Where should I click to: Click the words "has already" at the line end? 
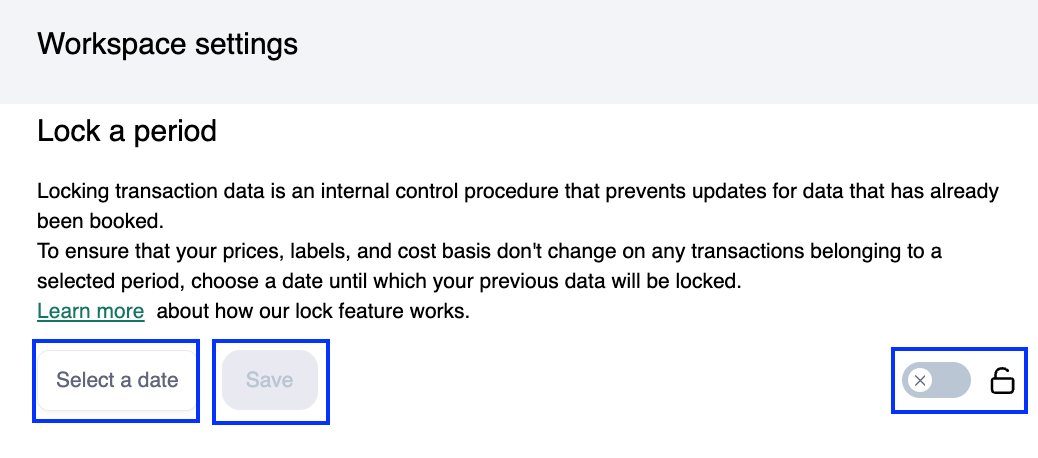click(x=950, y=190)
